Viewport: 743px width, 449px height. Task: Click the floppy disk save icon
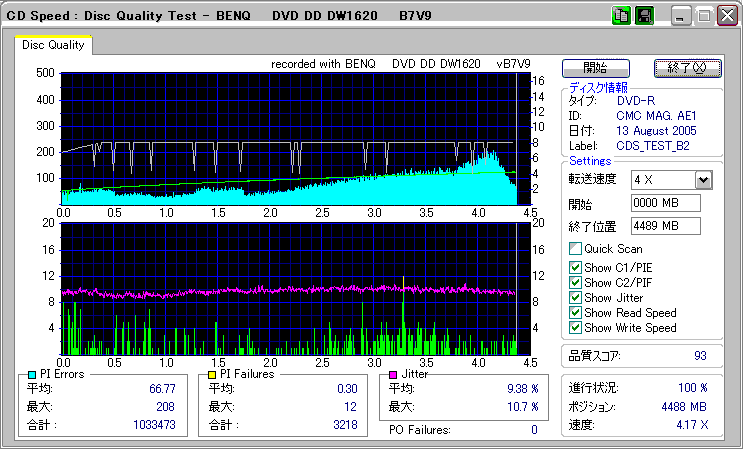tap(644, 16)
